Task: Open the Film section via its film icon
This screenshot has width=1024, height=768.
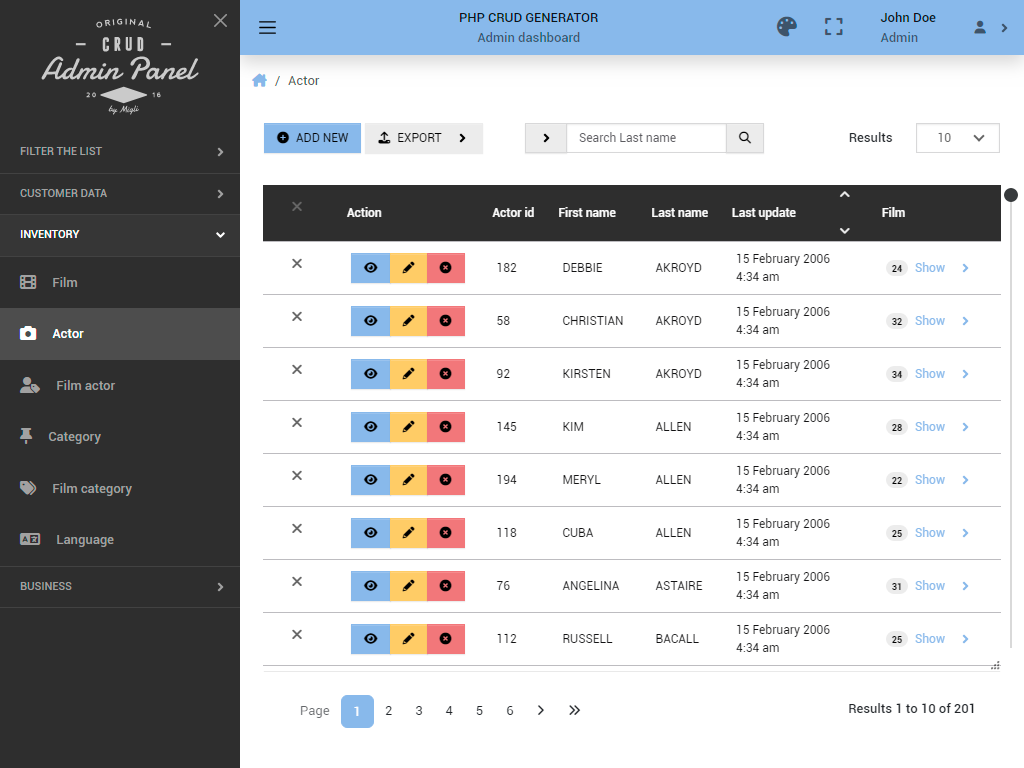Action: click(x=28, y=282)
